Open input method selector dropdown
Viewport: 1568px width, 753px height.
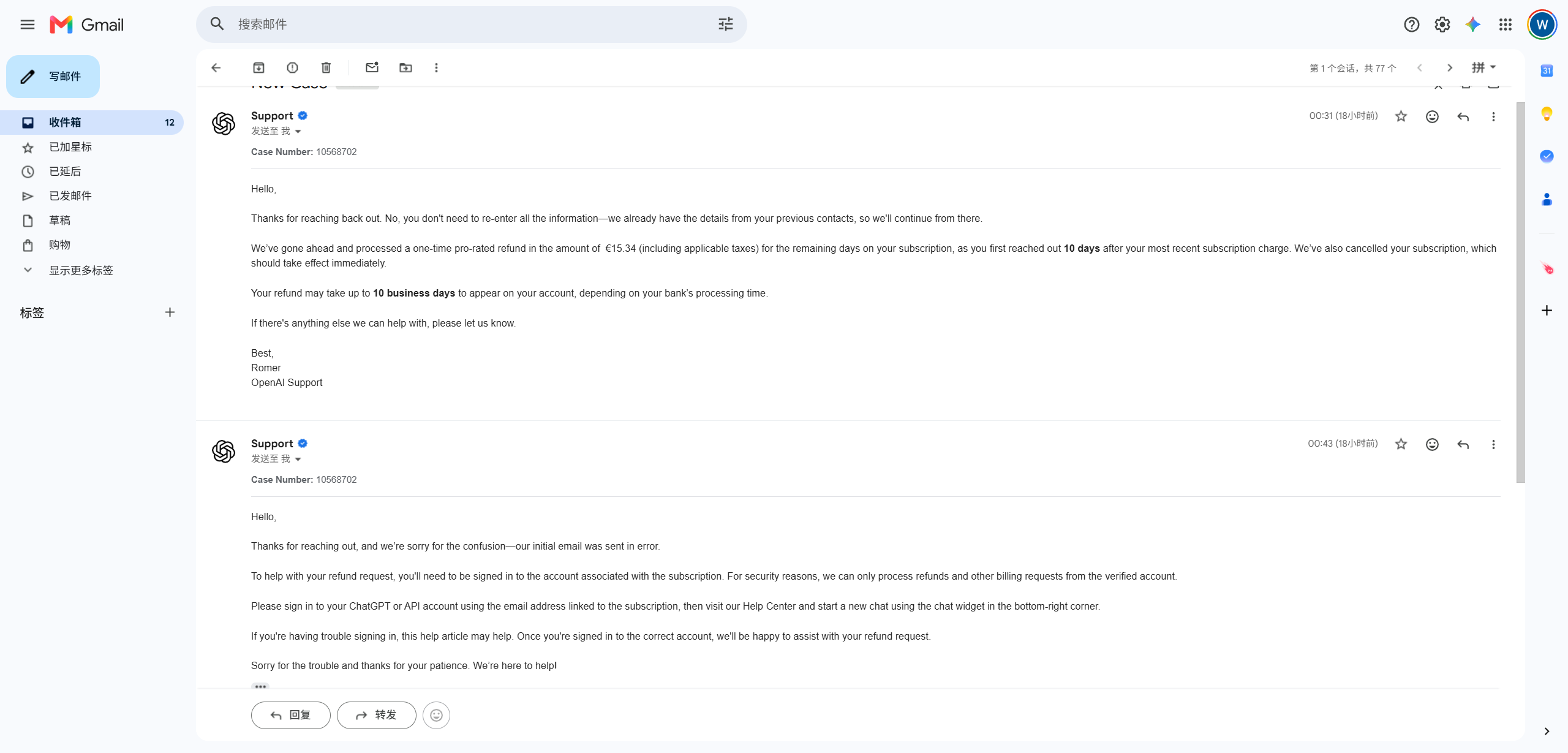[1483, 67]
